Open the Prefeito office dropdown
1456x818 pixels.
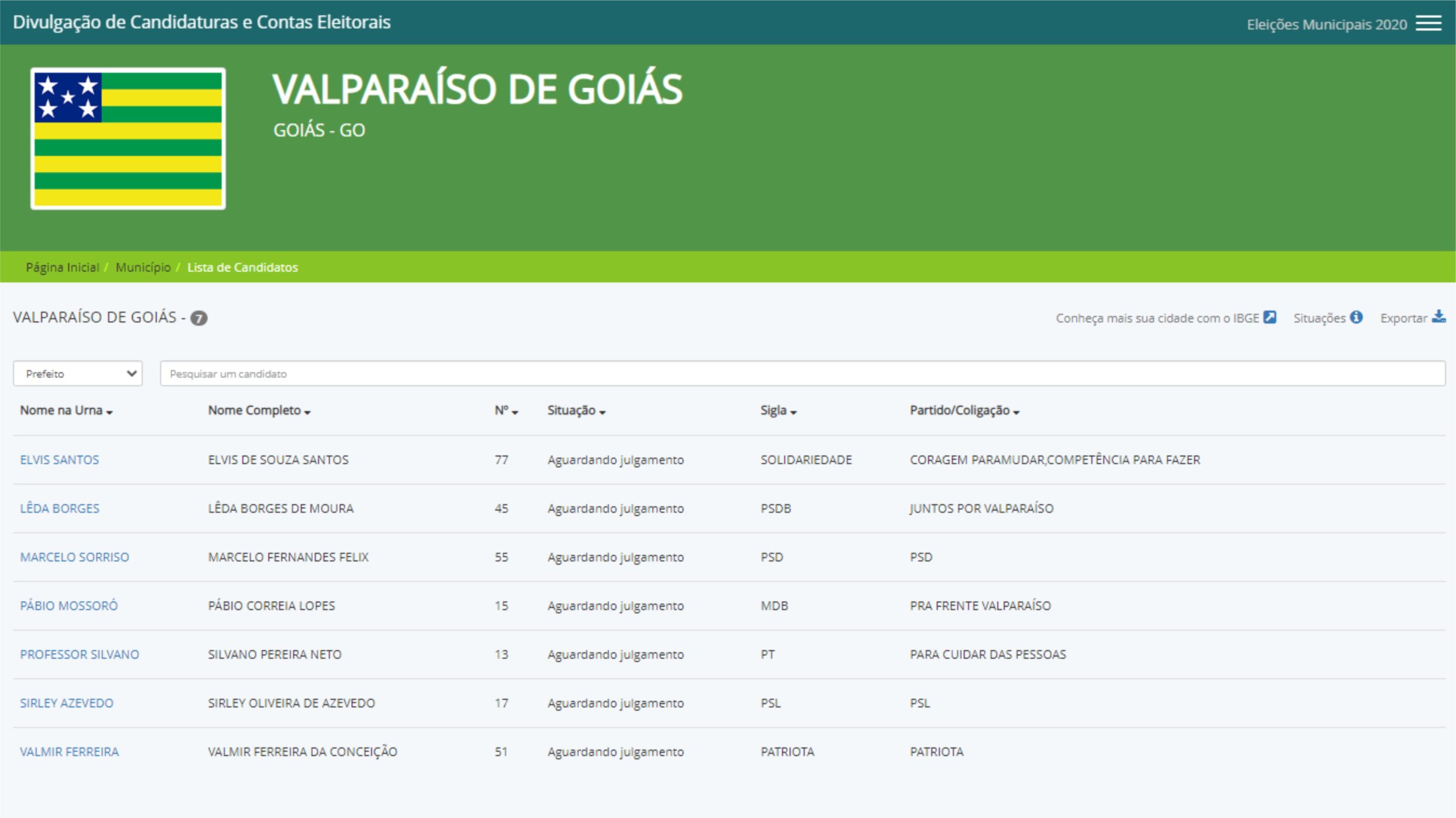[78, 373]
